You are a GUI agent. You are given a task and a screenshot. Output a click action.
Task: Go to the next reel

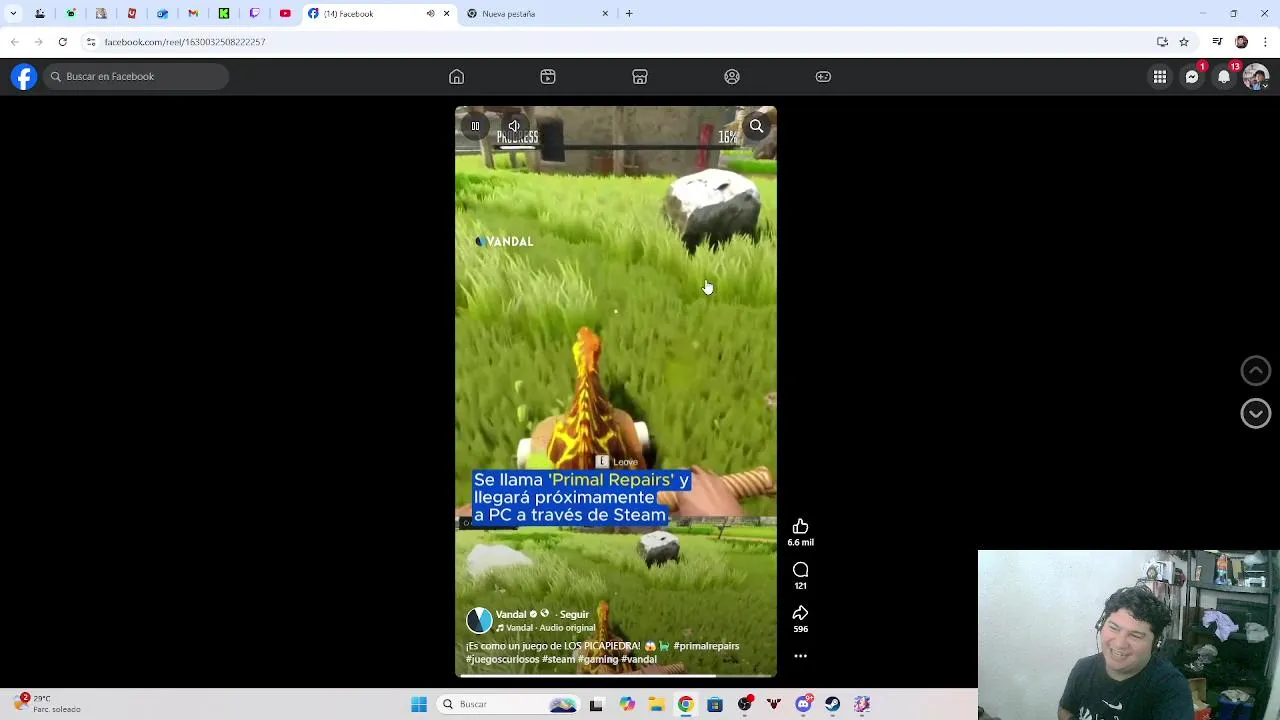(x=1255, y=413)
